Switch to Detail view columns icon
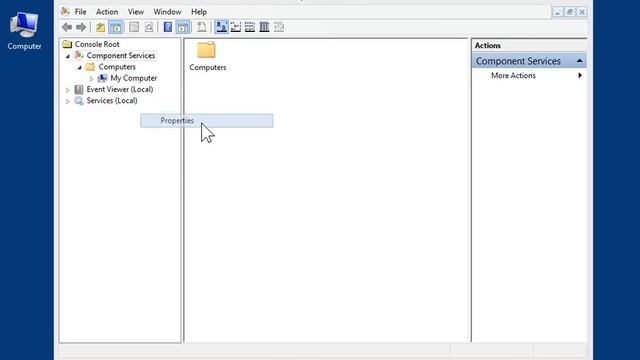 point(264,27)
